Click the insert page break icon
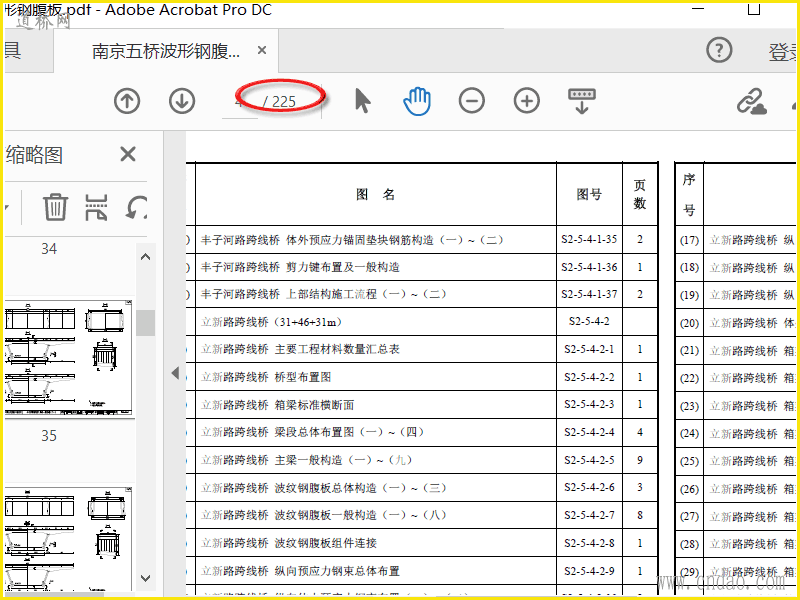This screenshot has width=800, height=600. 96,207
